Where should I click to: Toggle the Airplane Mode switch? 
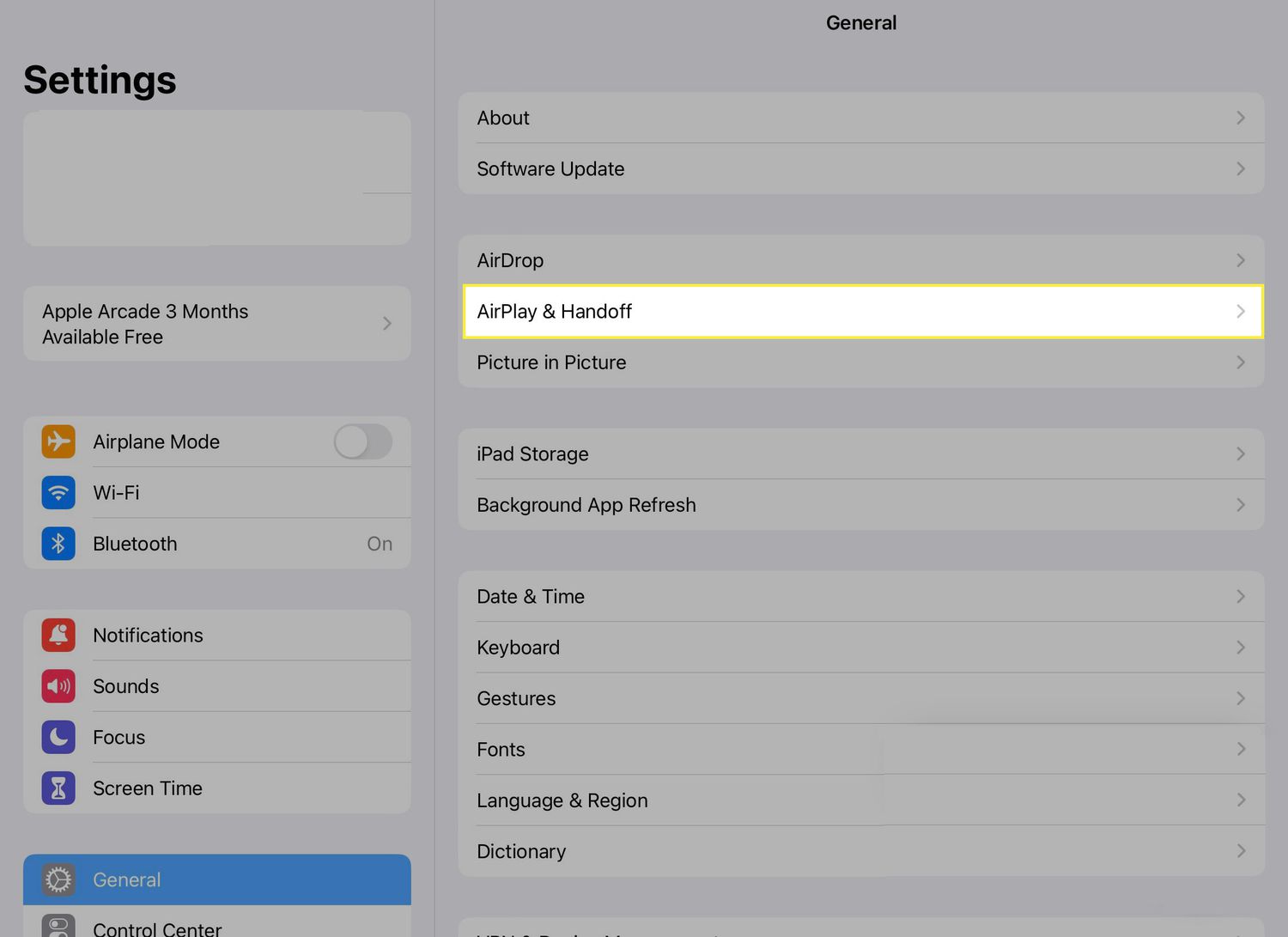tap(362, 441)
